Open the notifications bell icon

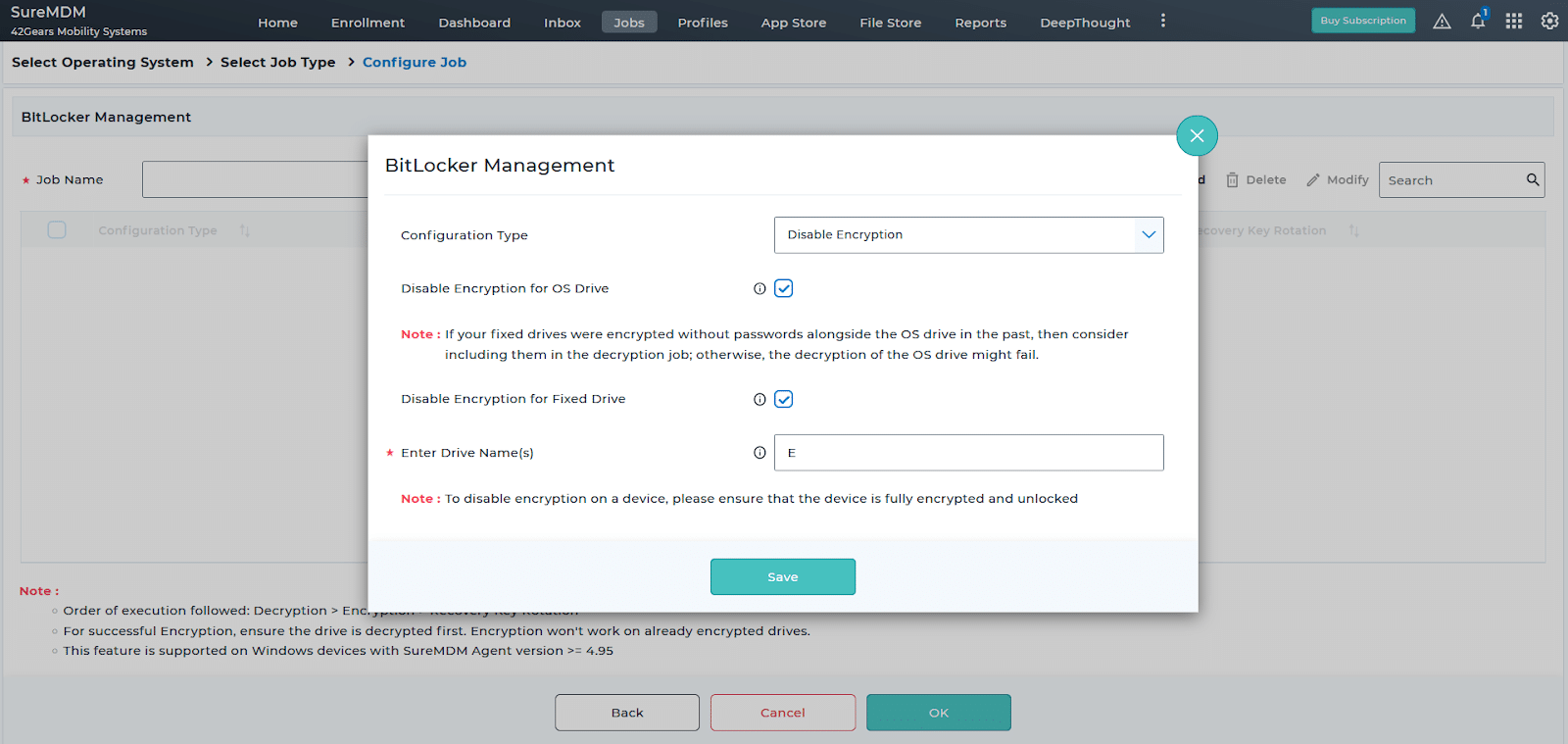[1478, 21]
